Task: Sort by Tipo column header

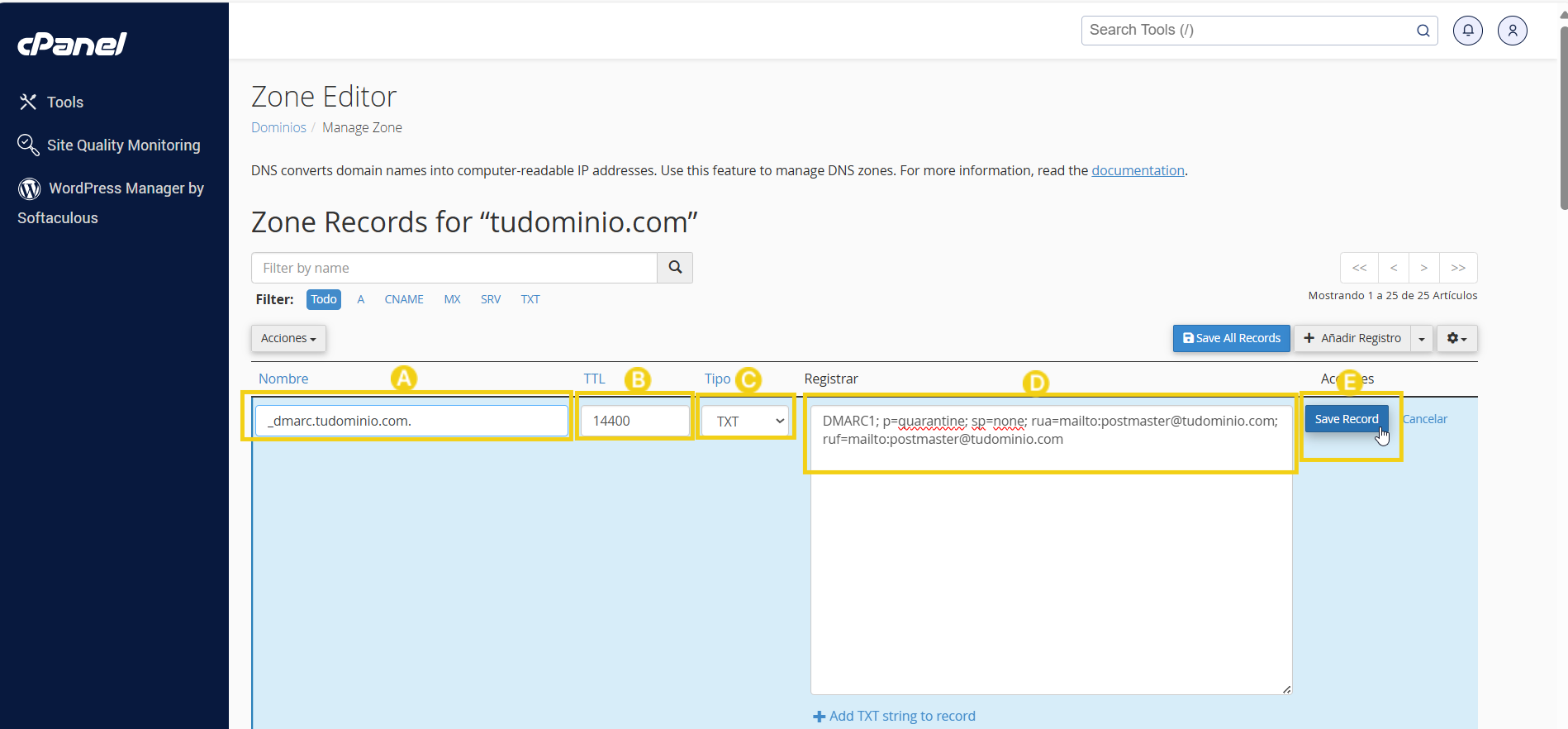Action: click(717, 379)
